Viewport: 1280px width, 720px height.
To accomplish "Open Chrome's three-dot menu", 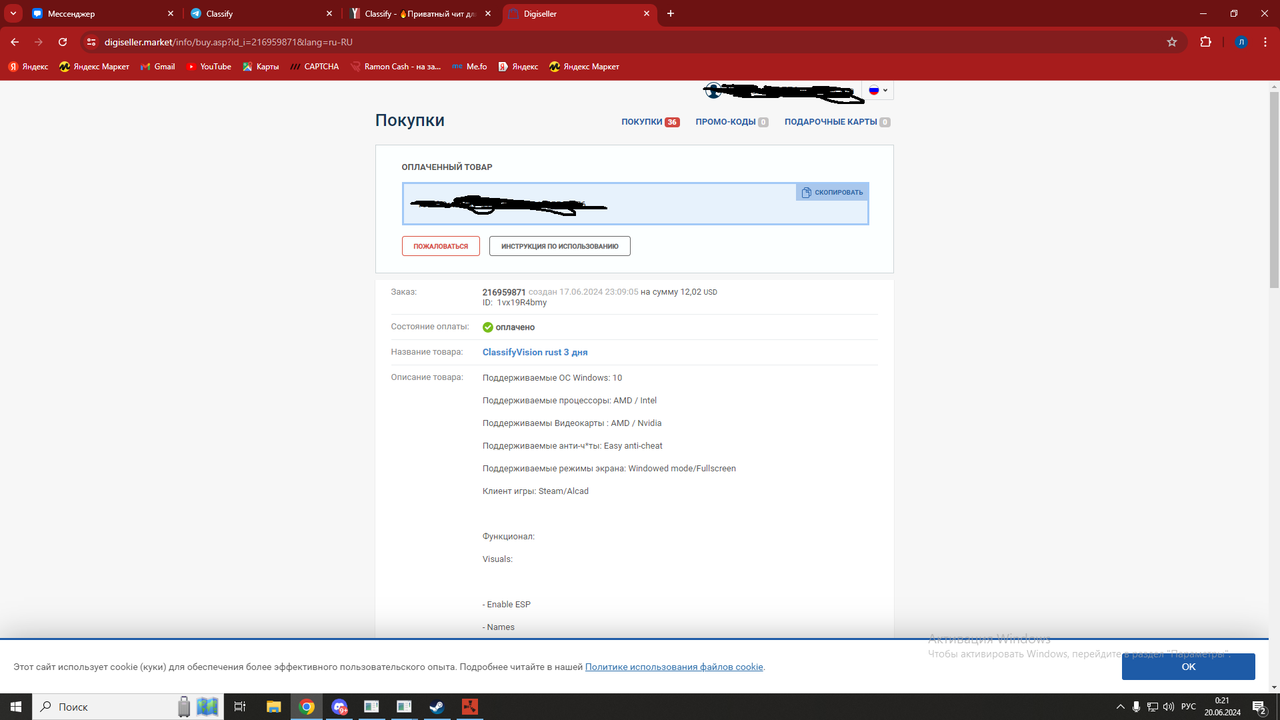I will tap(1266, 42).
